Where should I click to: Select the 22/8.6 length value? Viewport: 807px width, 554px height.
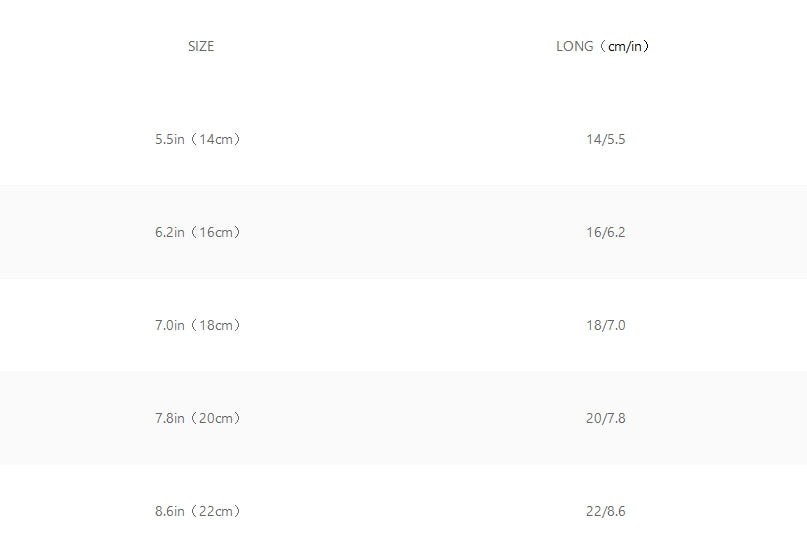point(606,511)
